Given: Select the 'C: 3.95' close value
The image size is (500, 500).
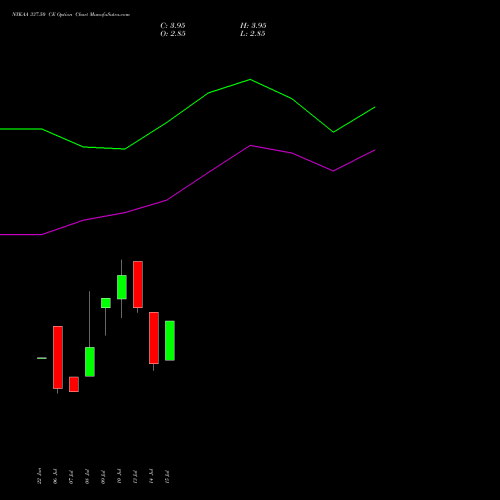Looking at the screenshot, I should [173, 26].
